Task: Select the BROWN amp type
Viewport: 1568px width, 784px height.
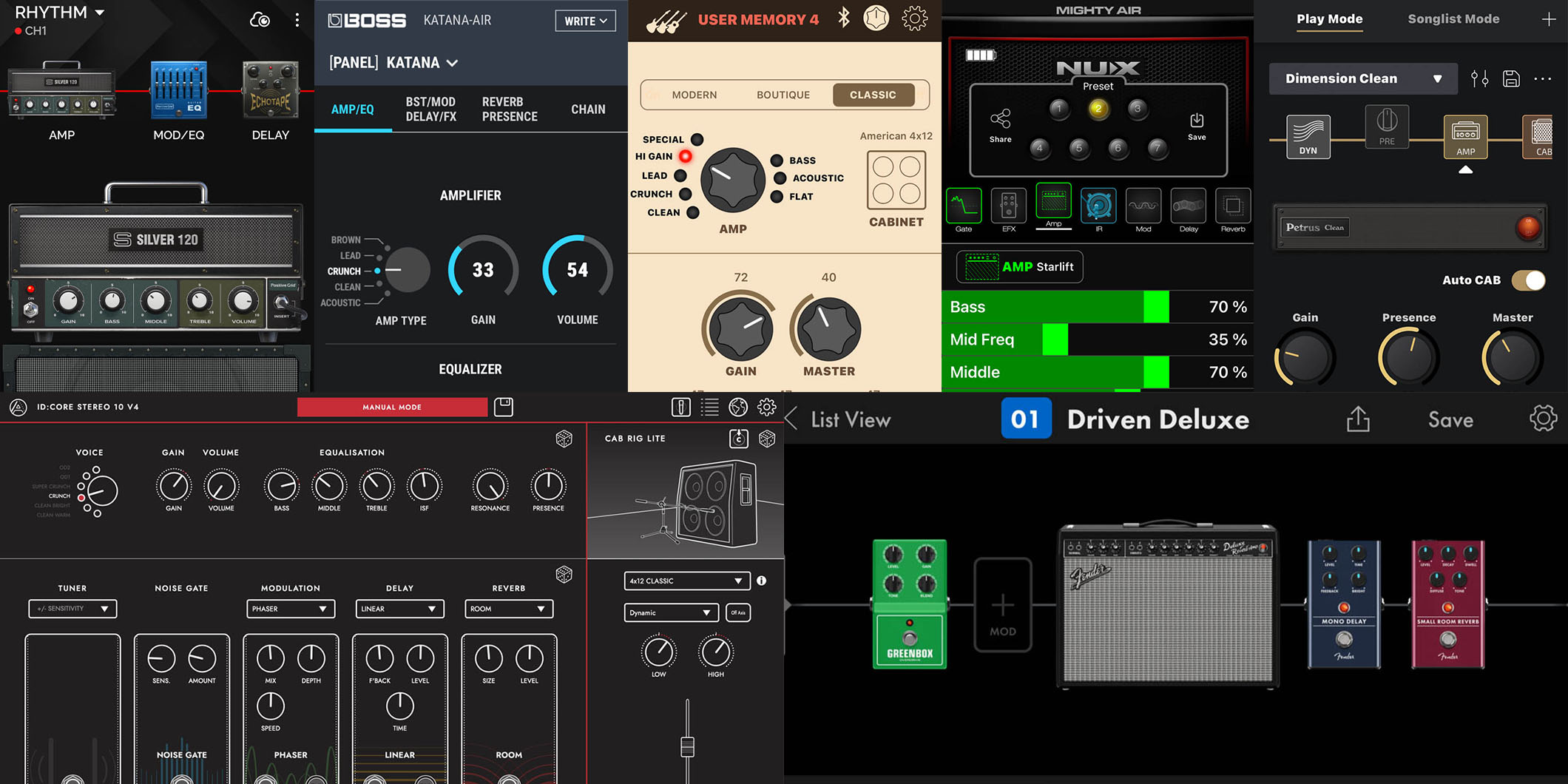Action: pyautogui.click(x=345, y=240)
